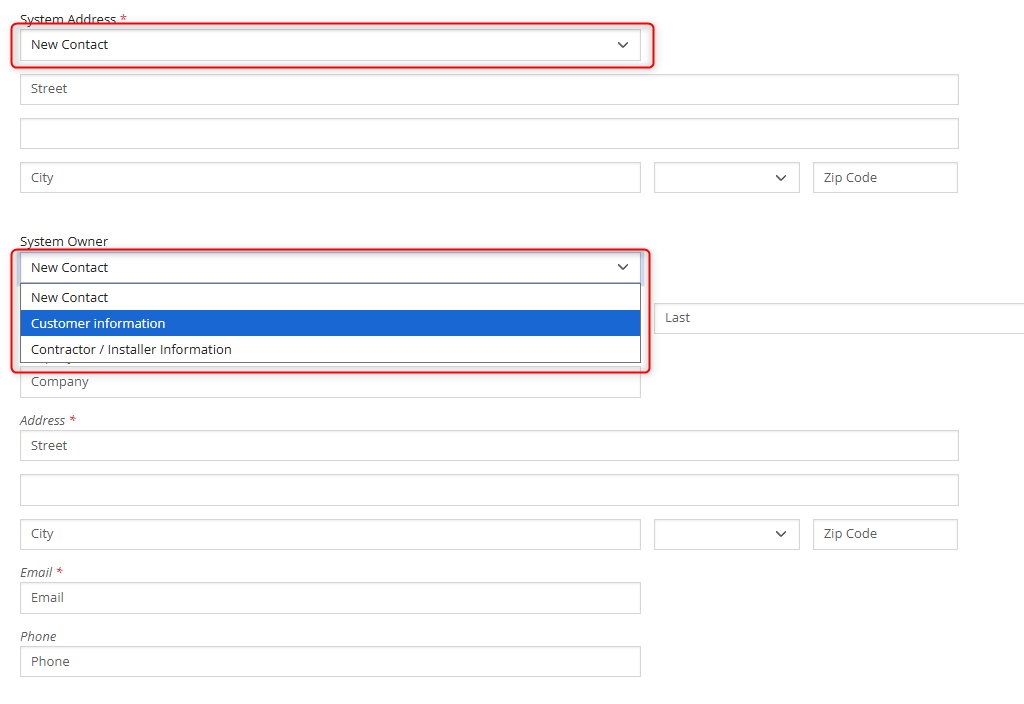Select the owner Address Zip Code field
Viewport: 1024px width, 704px height.
coord(885,534)
